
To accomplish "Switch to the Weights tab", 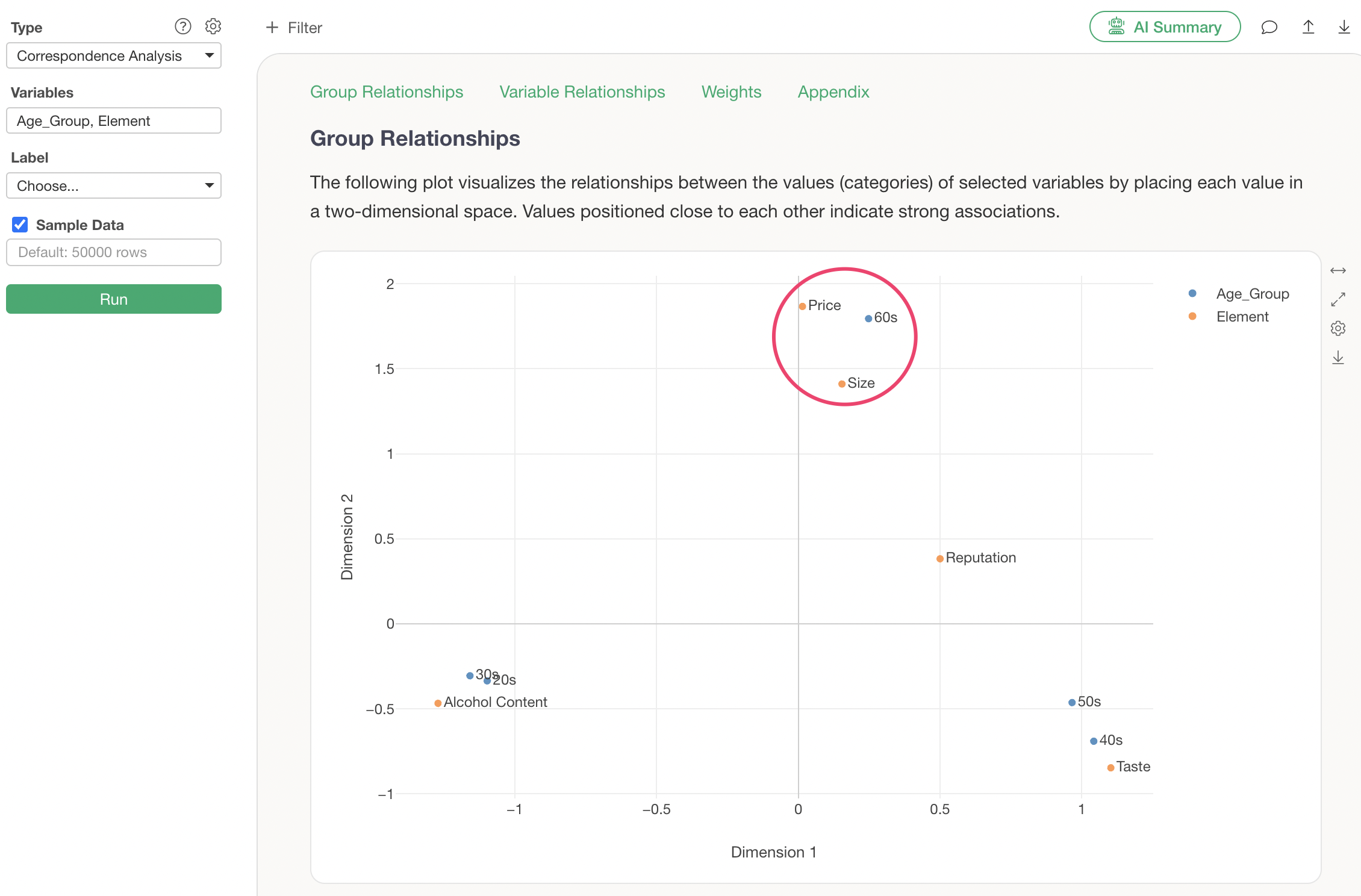I will [731, 92].
